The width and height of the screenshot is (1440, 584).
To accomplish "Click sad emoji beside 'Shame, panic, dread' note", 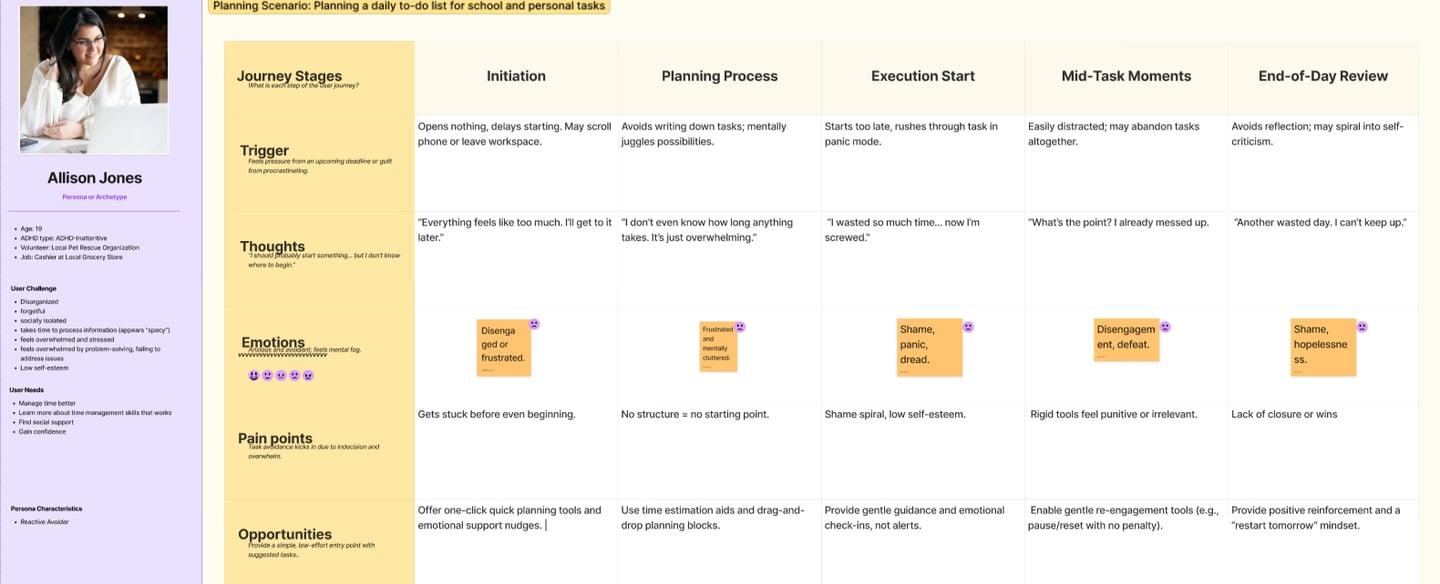I will (968, 326).
